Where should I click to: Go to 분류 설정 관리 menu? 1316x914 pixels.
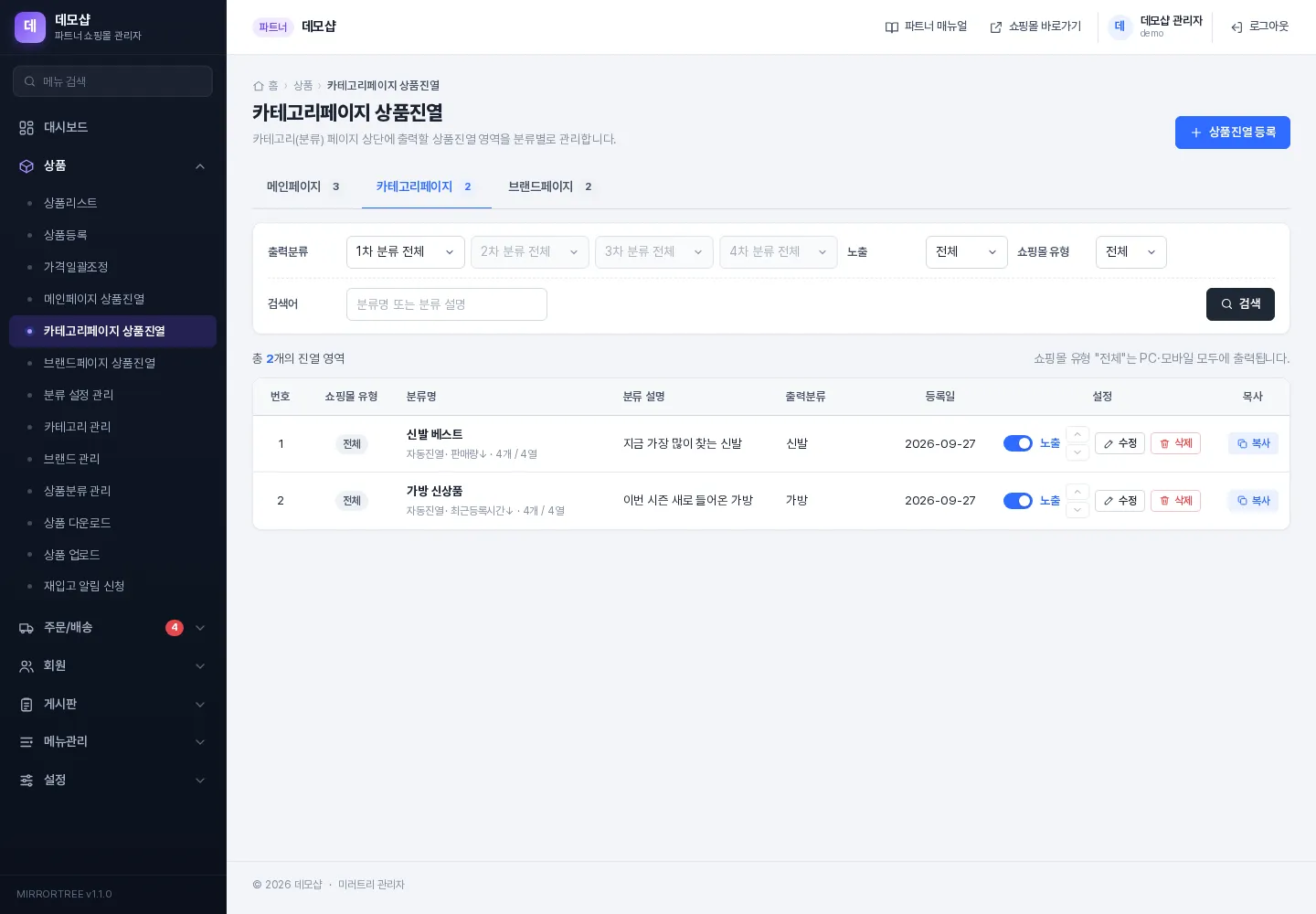point(113,395)
